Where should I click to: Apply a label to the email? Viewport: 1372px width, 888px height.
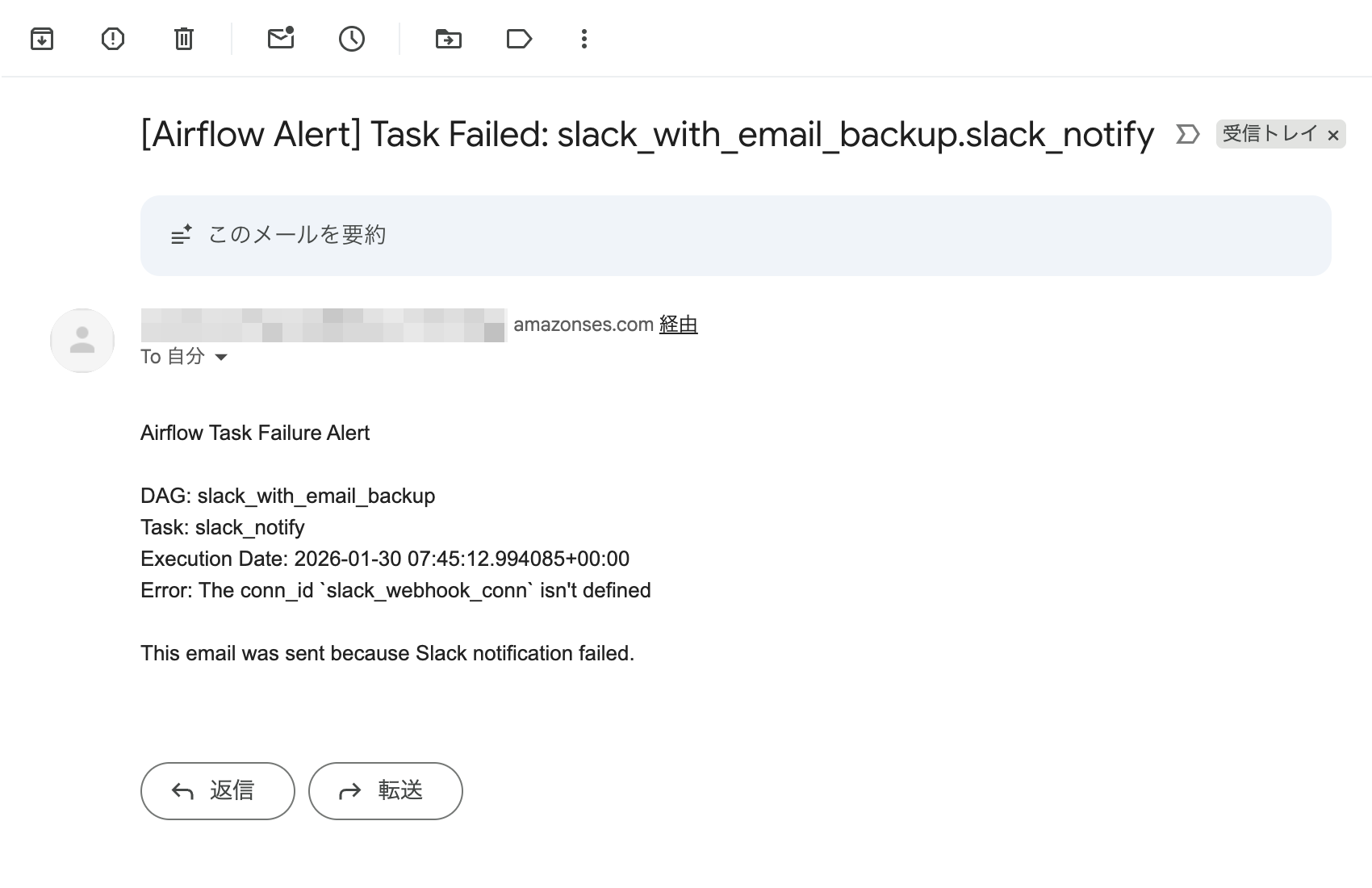pos(519,38)
